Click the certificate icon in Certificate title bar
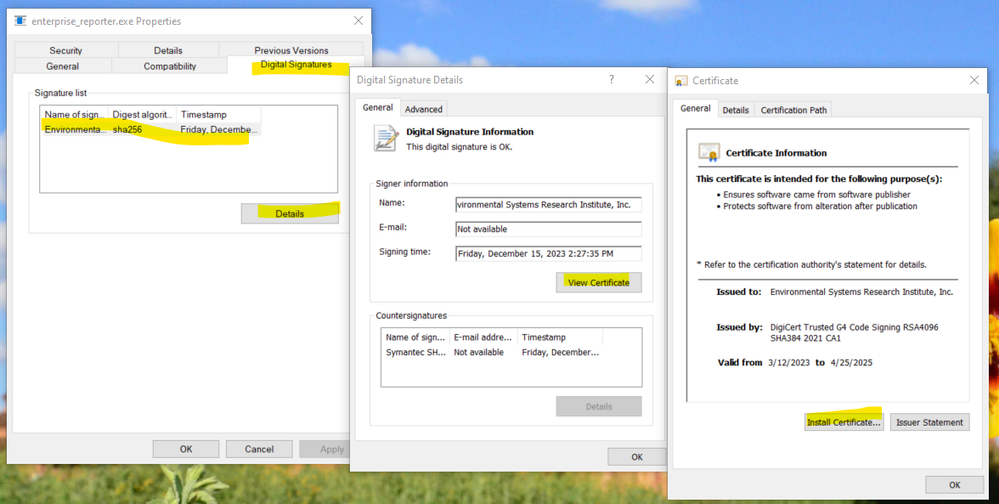 pyautogui.click(x=681, y=81)
